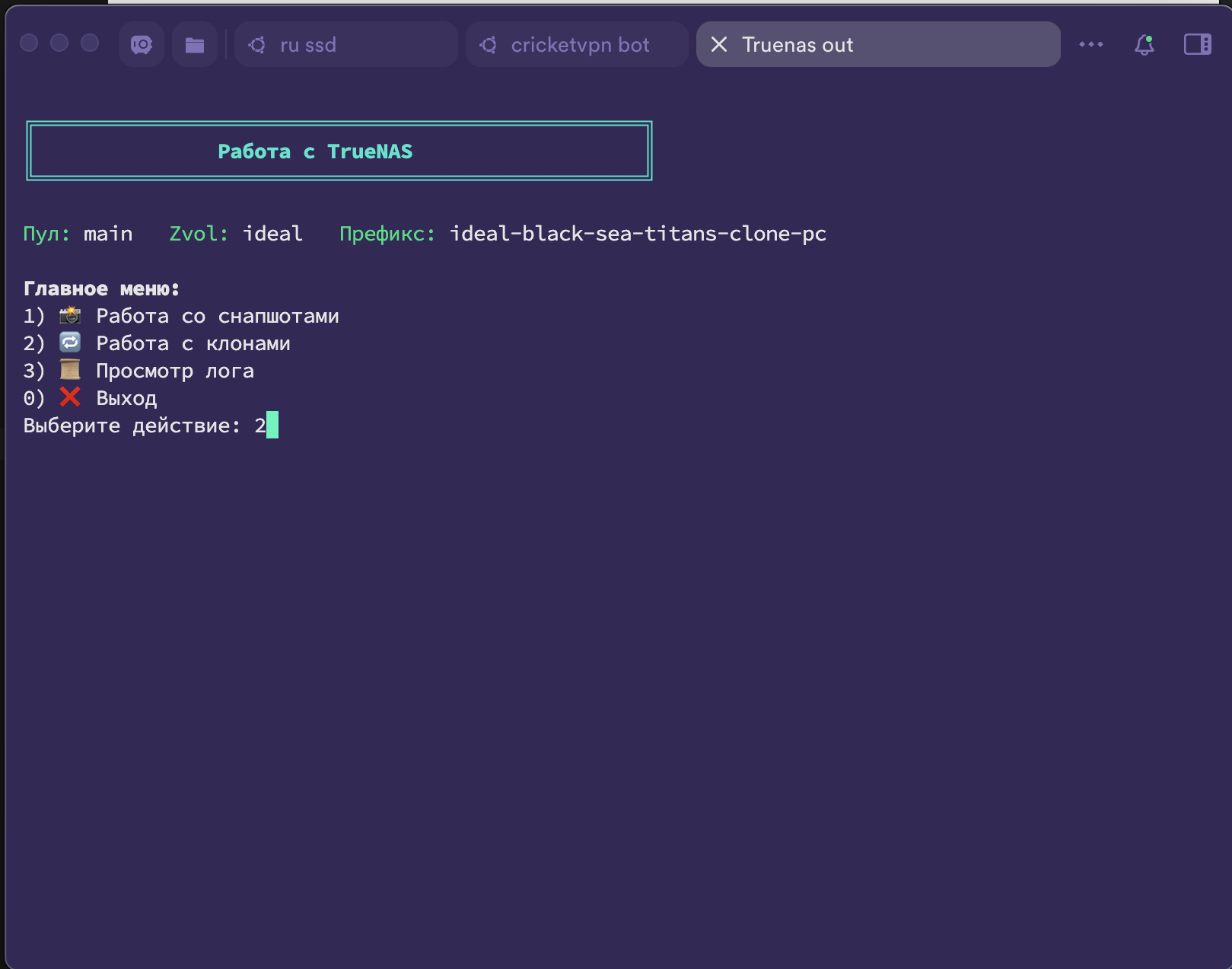Open the three-dots more options menu
1232x969 pixels.
click(x=1090, y=45)
